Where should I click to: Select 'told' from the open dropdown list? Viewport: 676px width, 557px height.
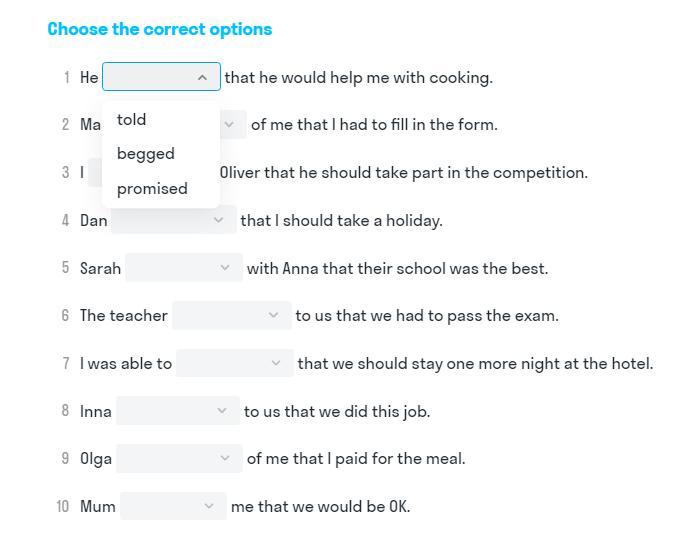tap(132, 120)
